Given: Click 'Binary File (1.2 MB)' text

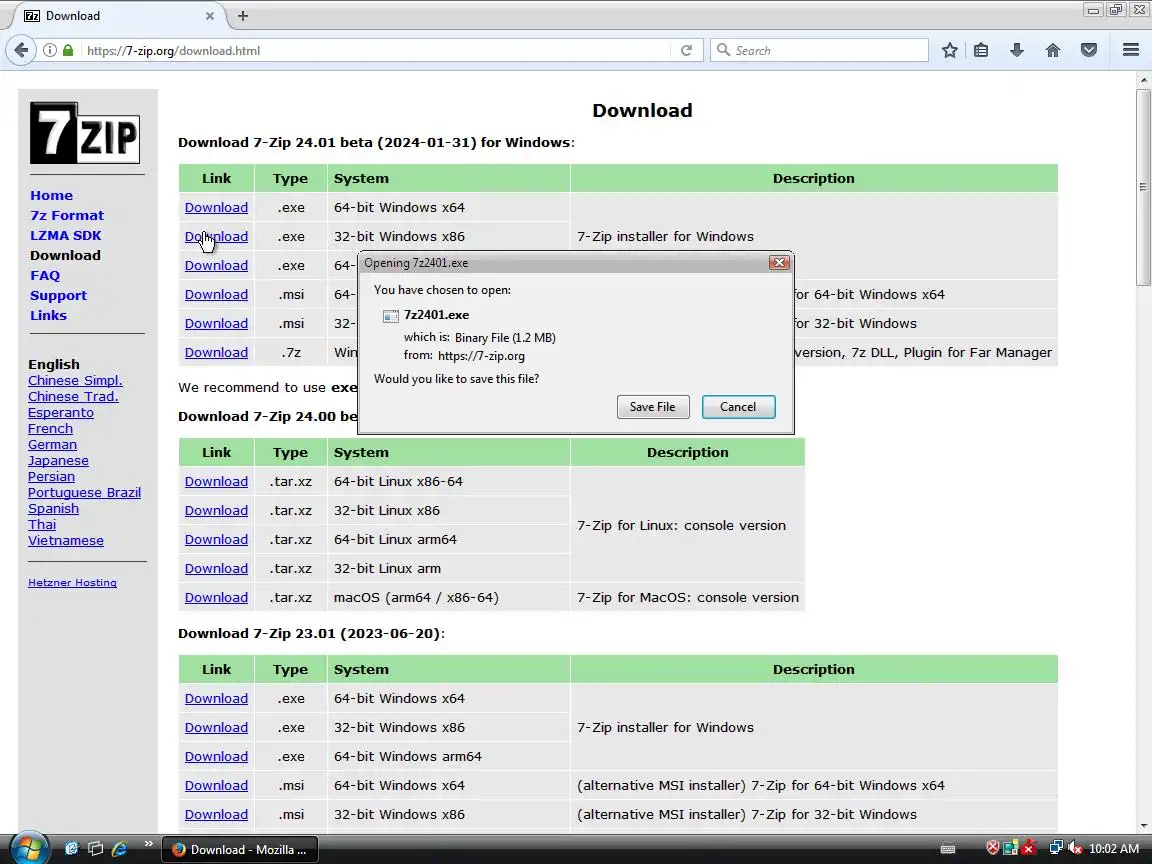Looking at the screenshot, I should click(505, 337).
